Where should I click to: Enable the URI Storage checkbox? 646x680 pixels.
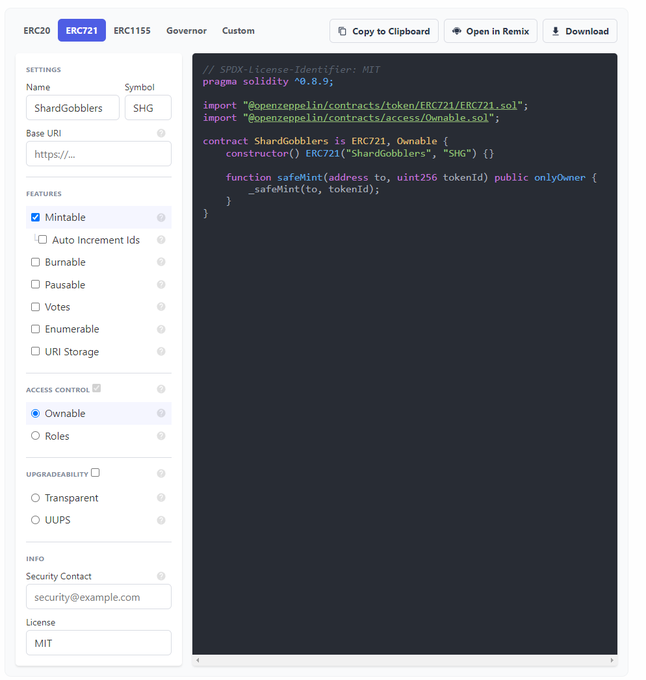36,351
